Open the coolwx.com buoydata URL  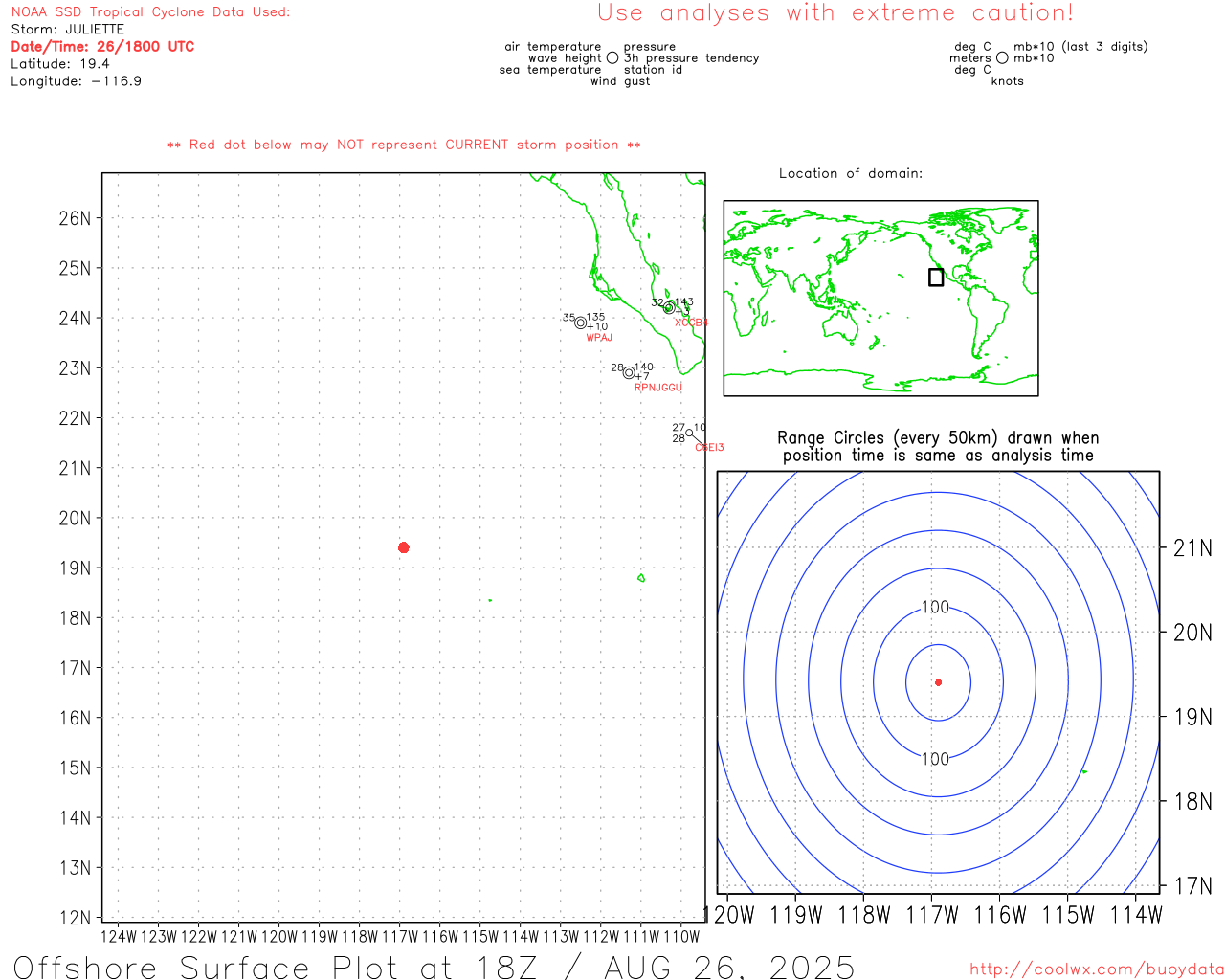tap(1096, 969)
